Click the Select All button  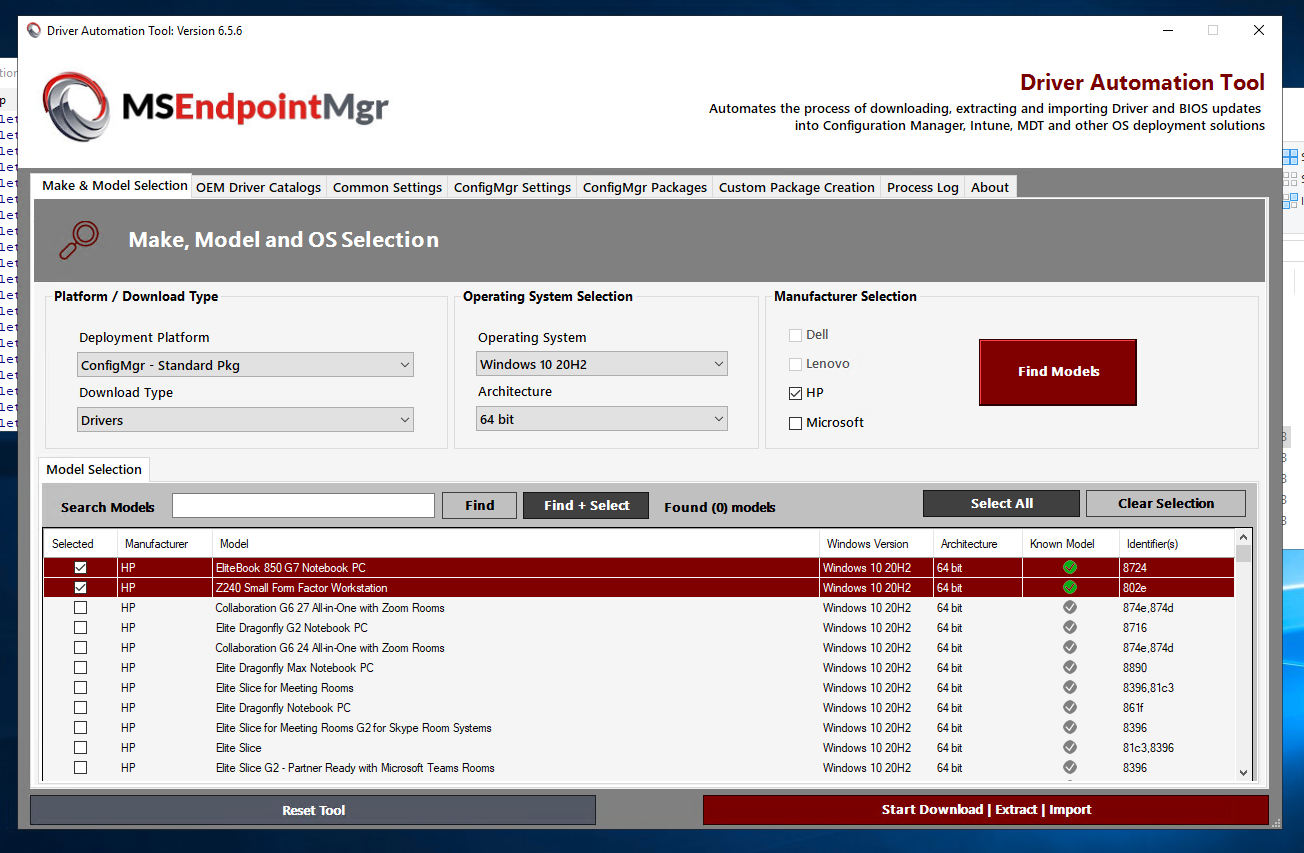coord(1001,503)
